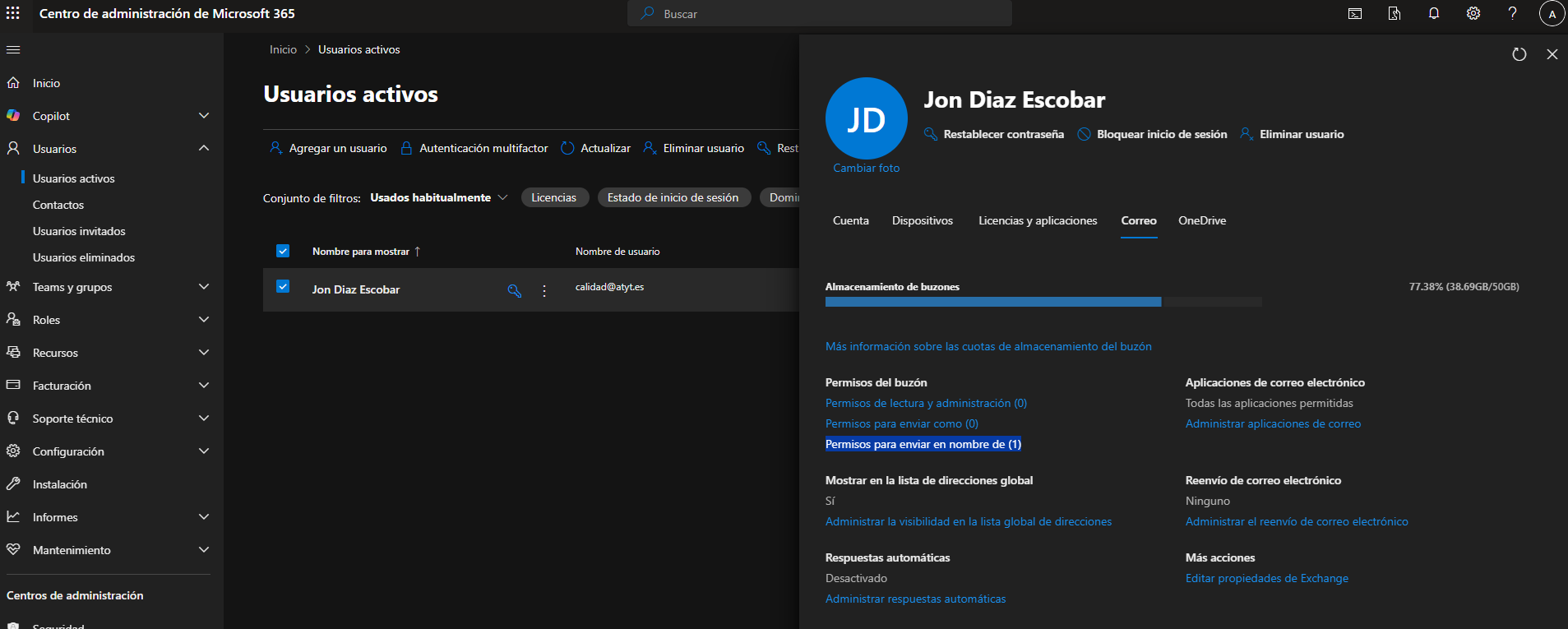Click Restablecer contraseña in user panel
This screenshot has width=1568, height=629.
click(x=994, y=134)
